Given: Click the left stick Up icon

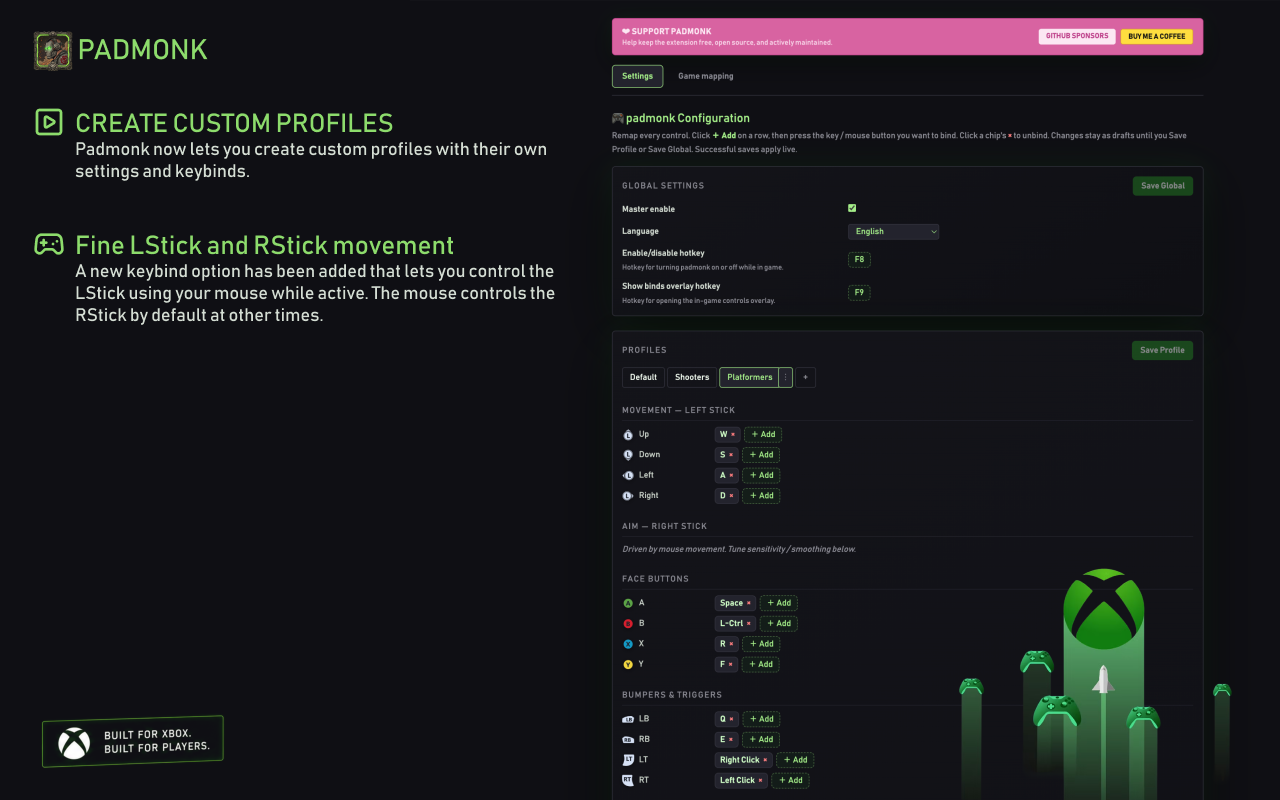Looking at the screenshot, I should pos(628,435).
